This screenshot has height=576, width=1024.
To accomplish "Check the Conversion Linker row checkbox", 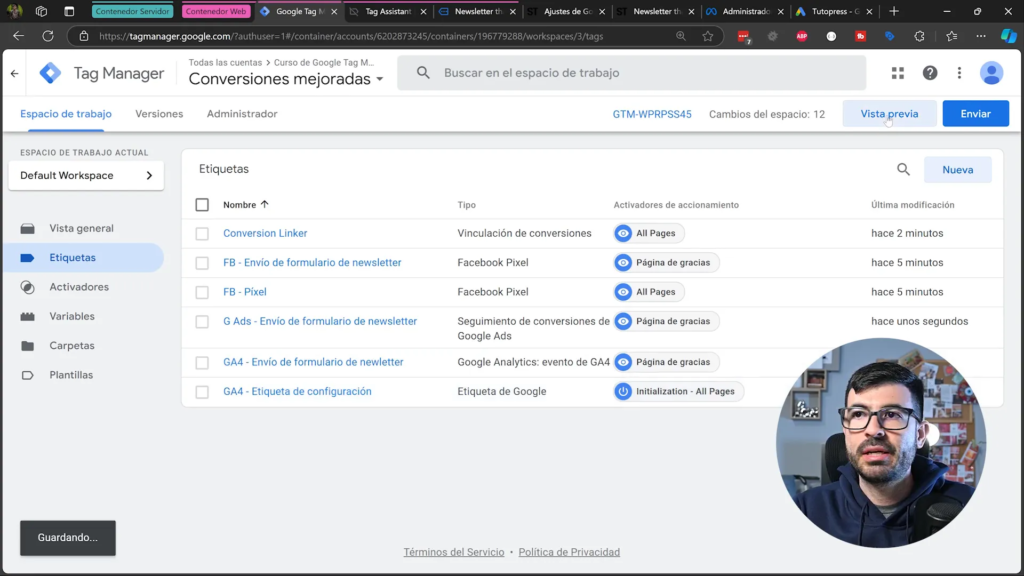I will click(202, 233).
